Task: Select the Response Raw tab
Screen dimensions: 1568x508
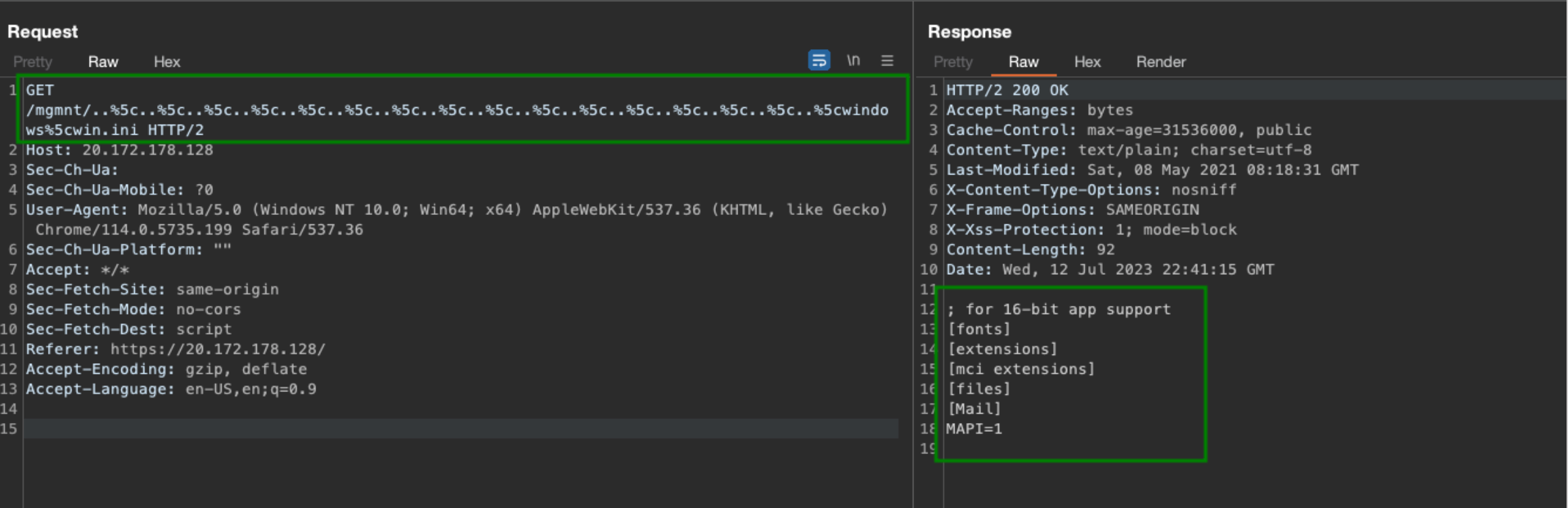Action: point(1023,62)
